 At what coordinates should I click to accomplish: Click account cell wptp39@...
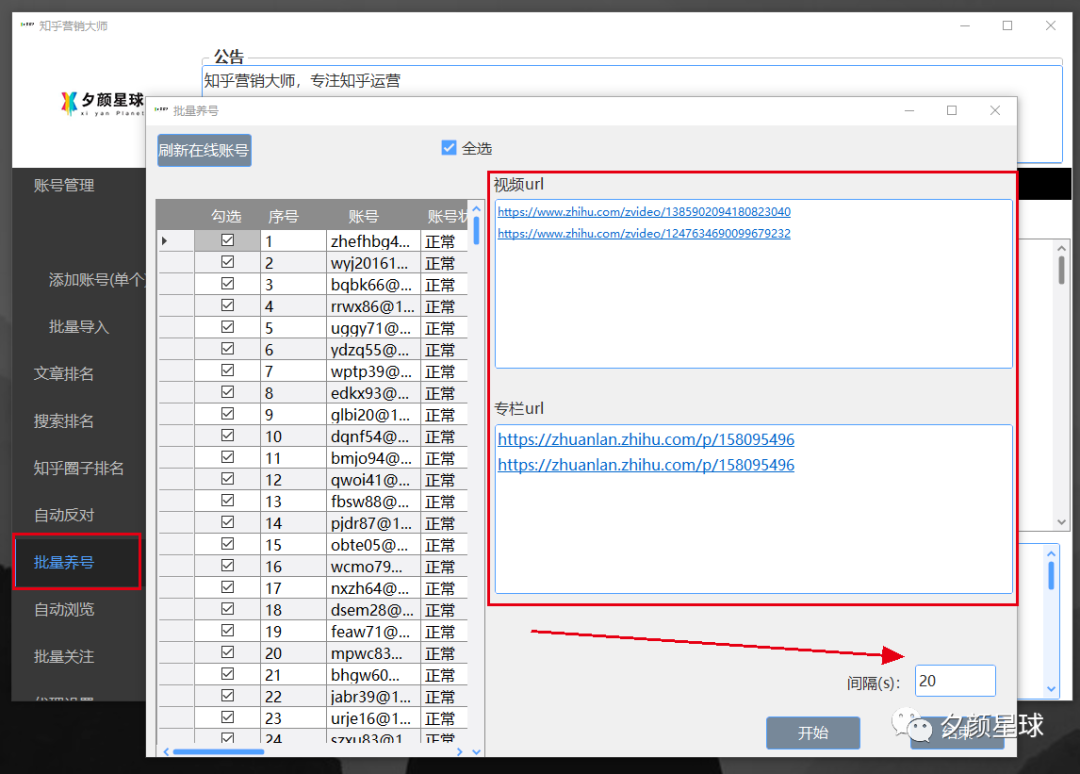coord(371,371)
